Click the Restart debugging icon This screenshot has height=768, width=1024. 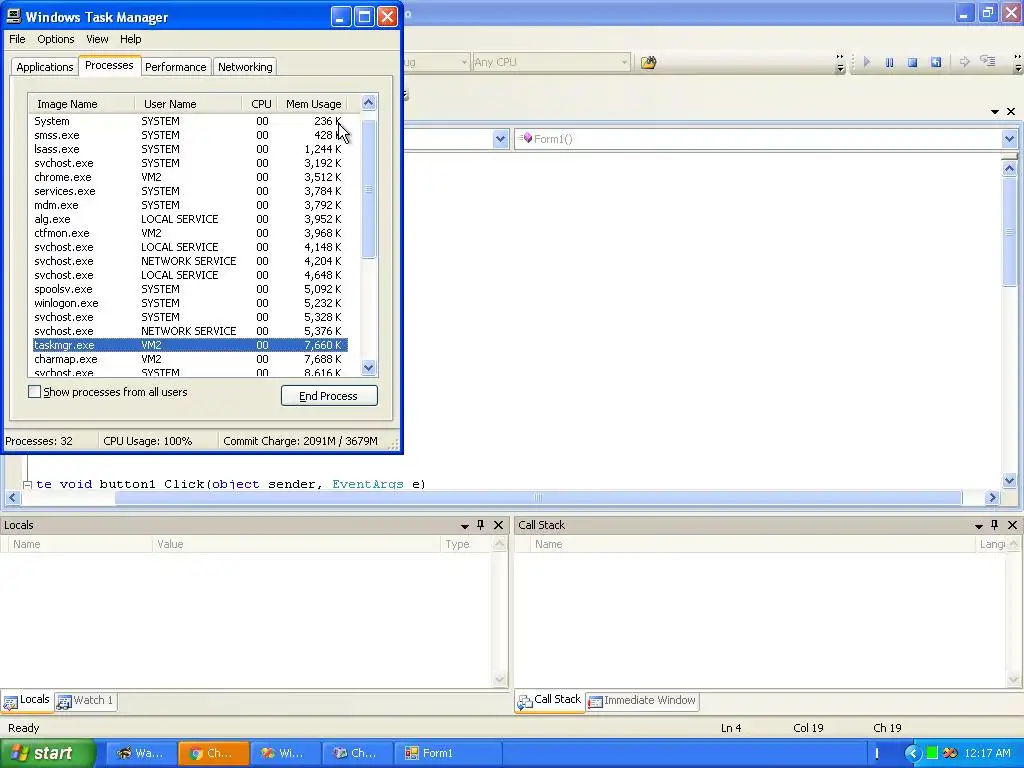936,62
